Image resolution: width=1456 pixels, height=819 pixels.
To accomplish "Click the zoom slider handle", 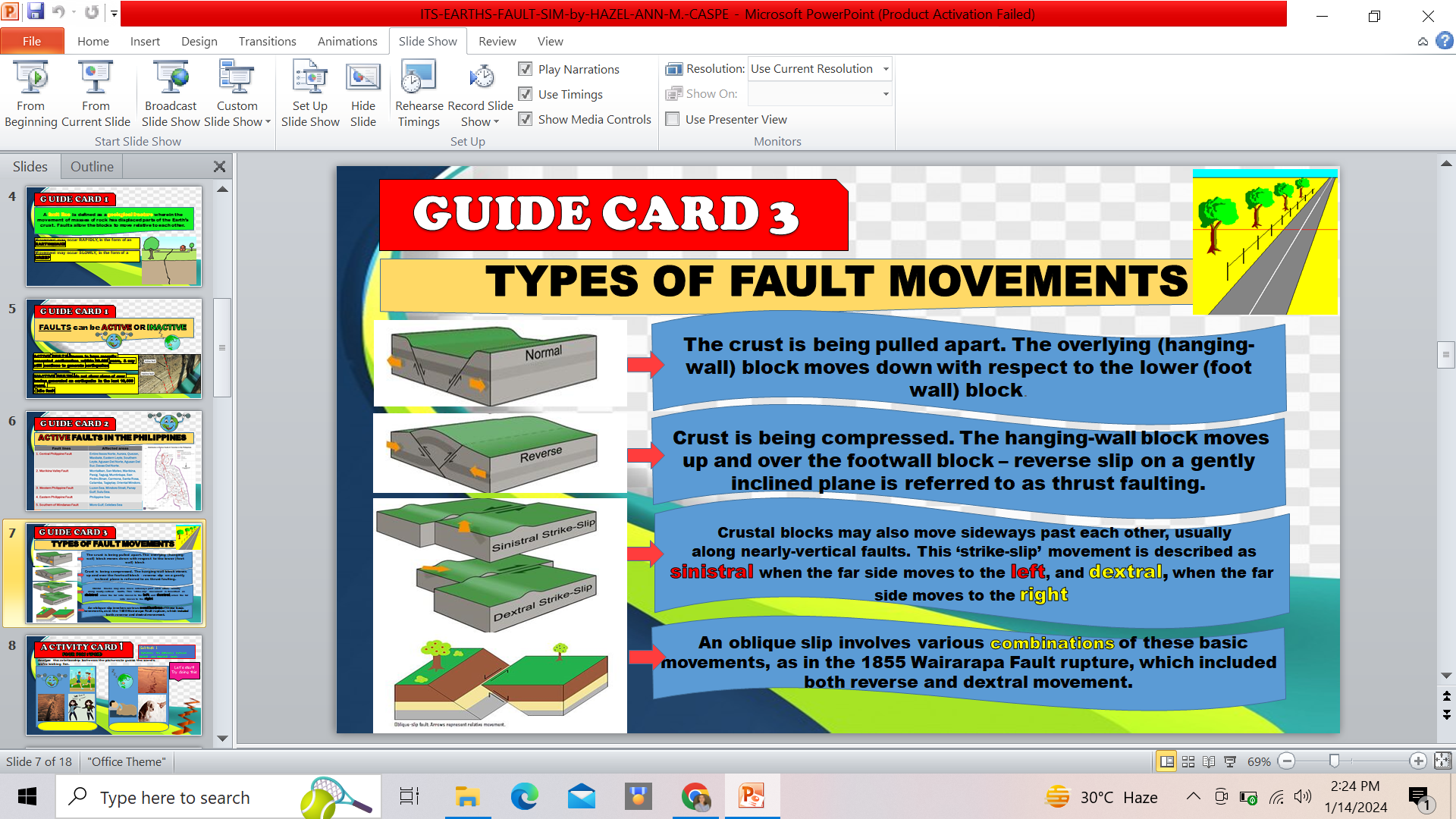I will coord(1334,761).
